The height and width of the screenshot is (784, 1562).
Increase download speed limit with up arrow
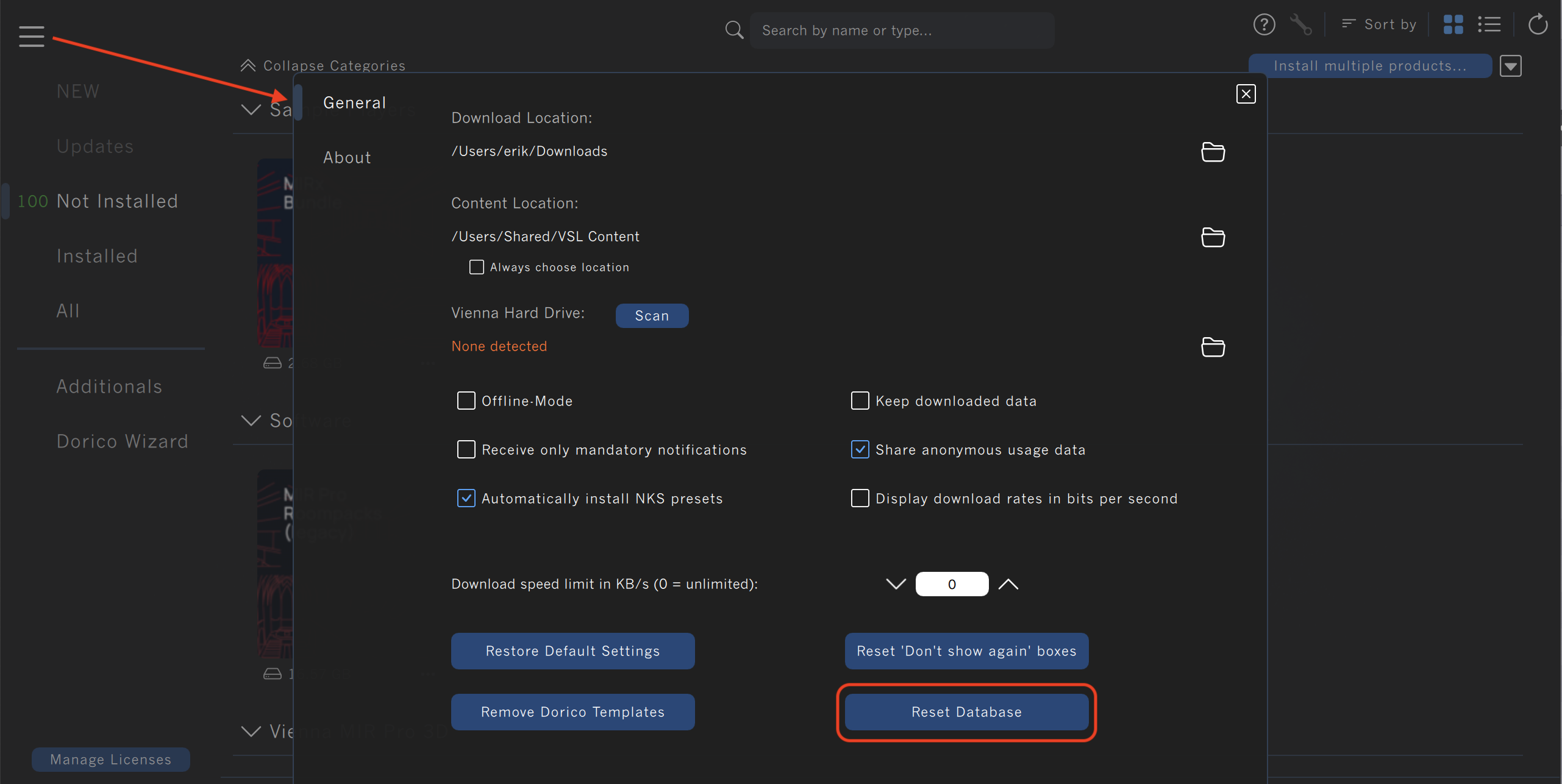[1008, 584]
